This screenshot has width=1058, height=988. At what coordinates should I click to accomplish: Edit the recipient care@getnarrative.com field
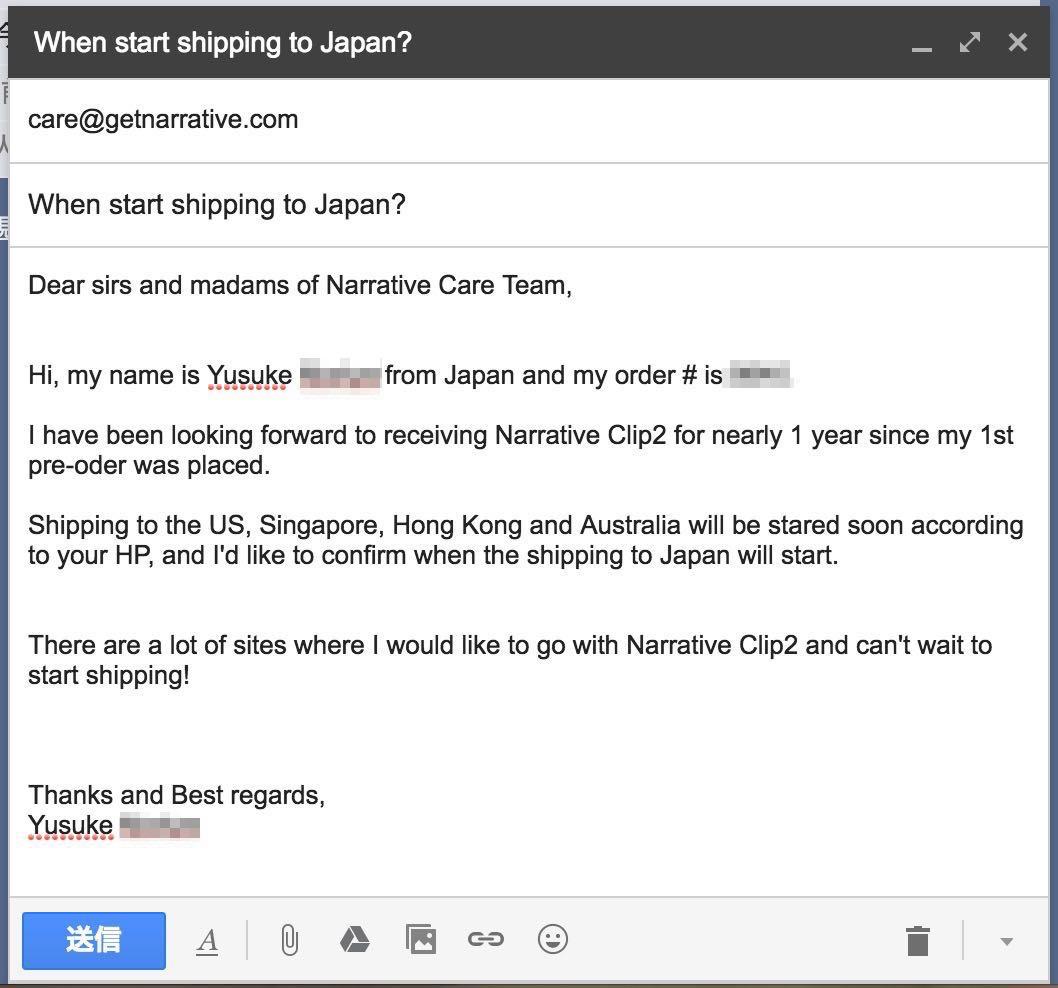coord(529,120)
